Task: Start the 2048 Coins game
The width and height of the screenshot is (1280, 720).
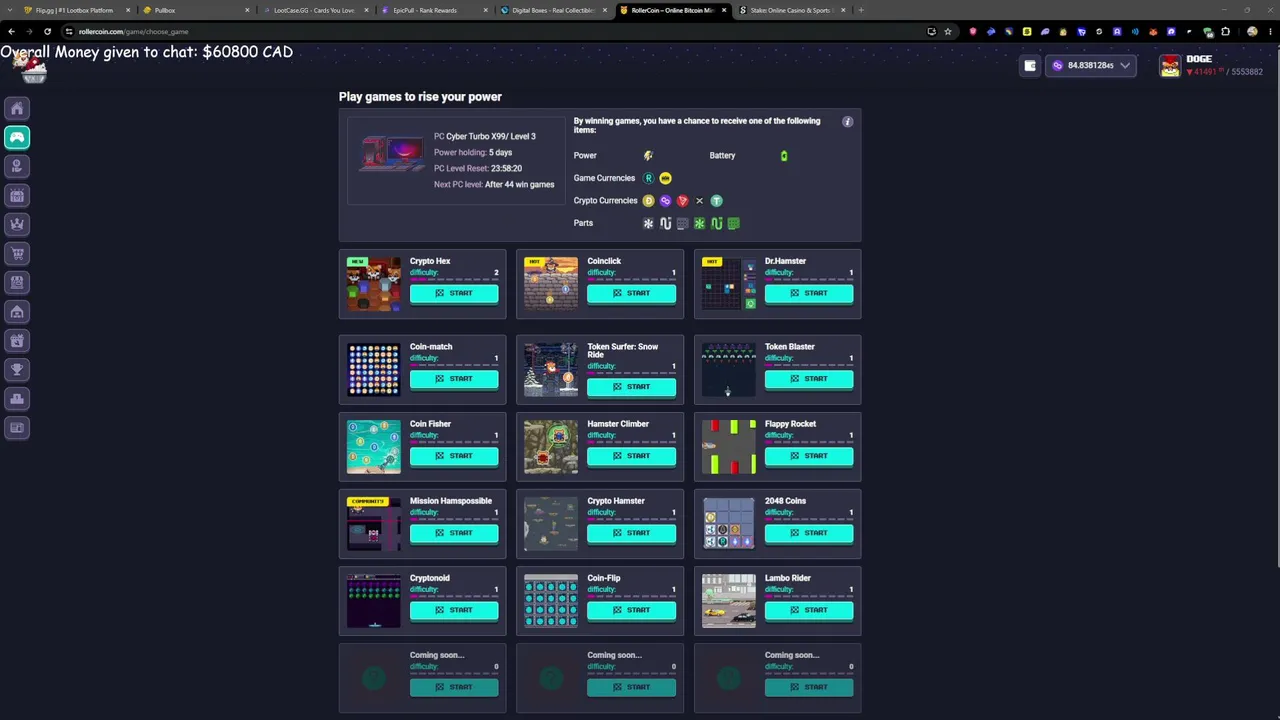Action: pyautogui.click(x=809, y=533)
